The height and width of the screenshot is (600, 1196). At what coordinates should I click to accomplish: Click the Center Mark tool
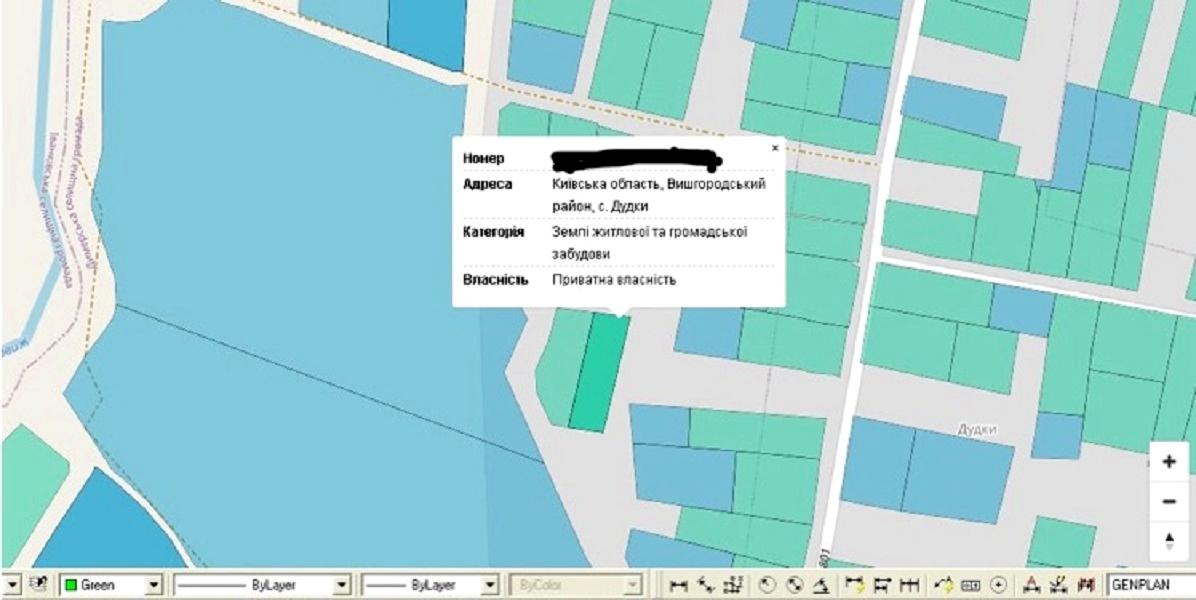coord(997,585)
